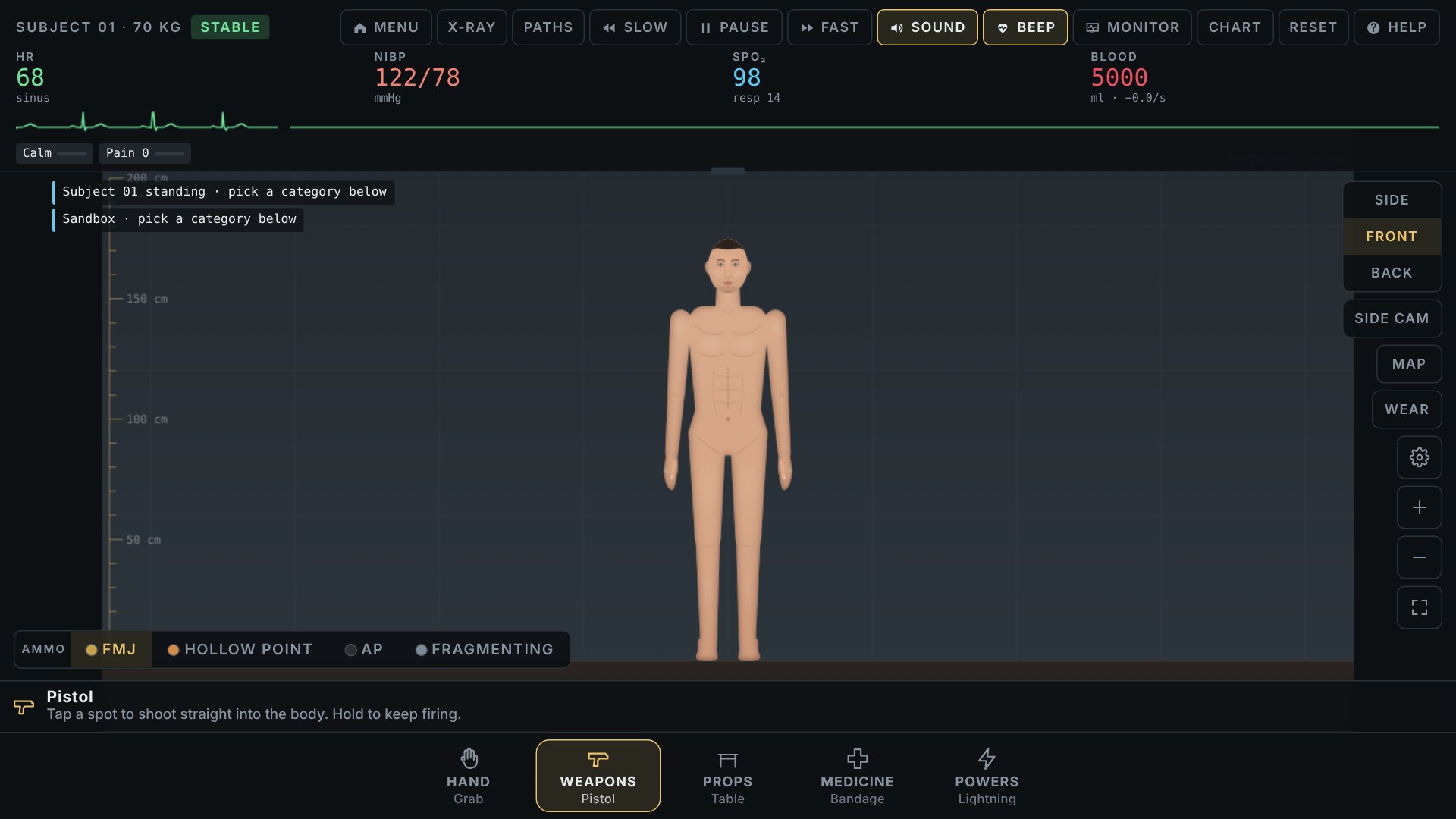
Task: Select the Medicine Bandage category
Action: (857, 776)
